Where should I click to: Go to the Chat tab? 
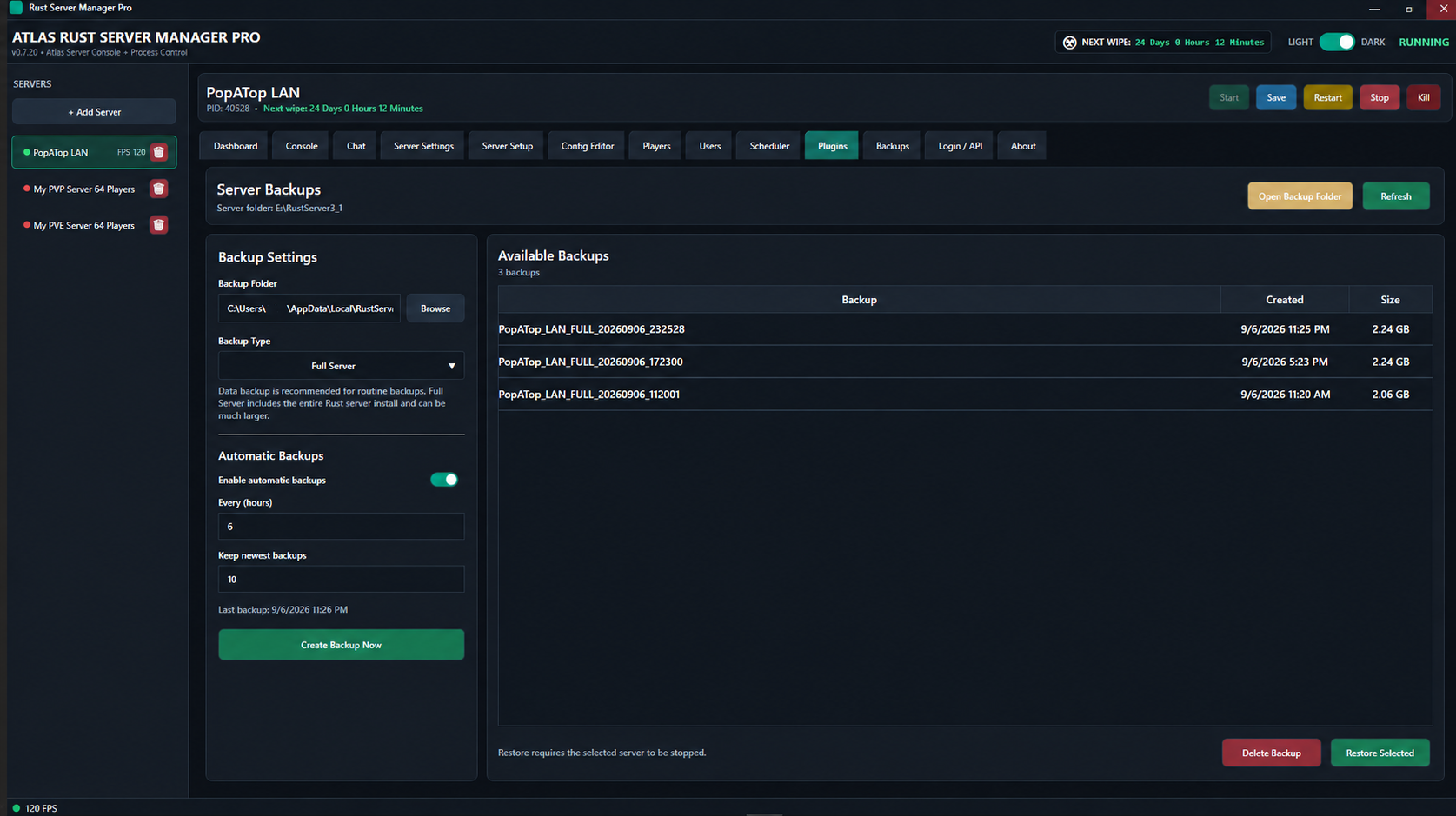[356, 146]
